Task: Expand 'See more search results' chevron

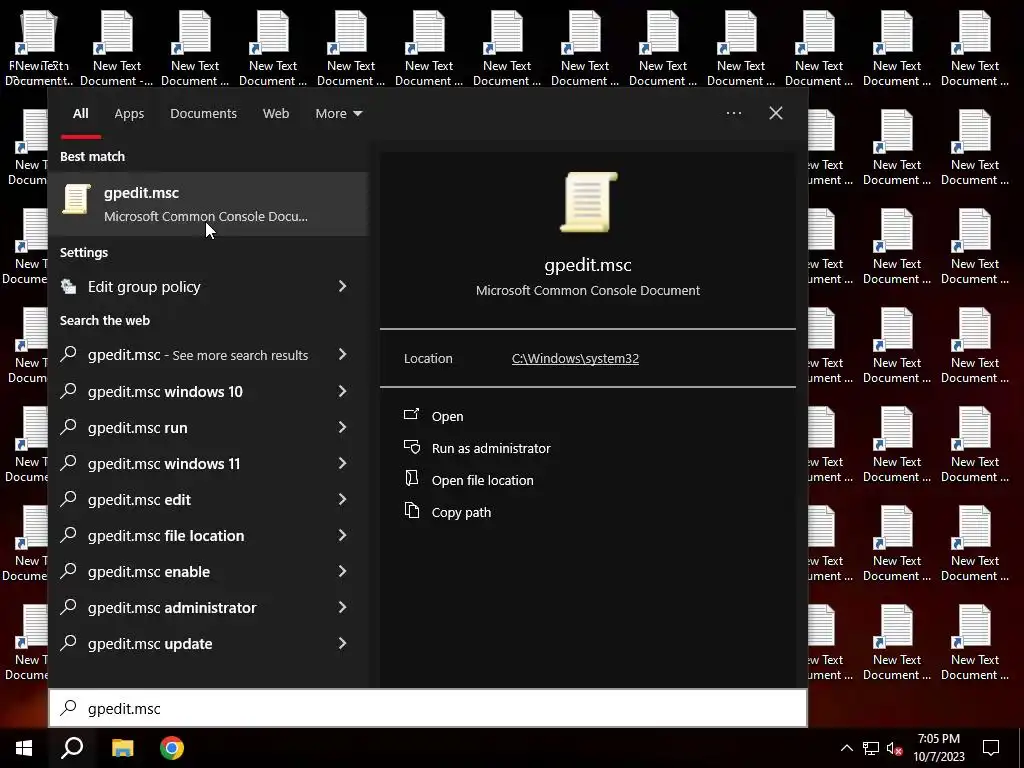Action: click(x=342, y=354)
